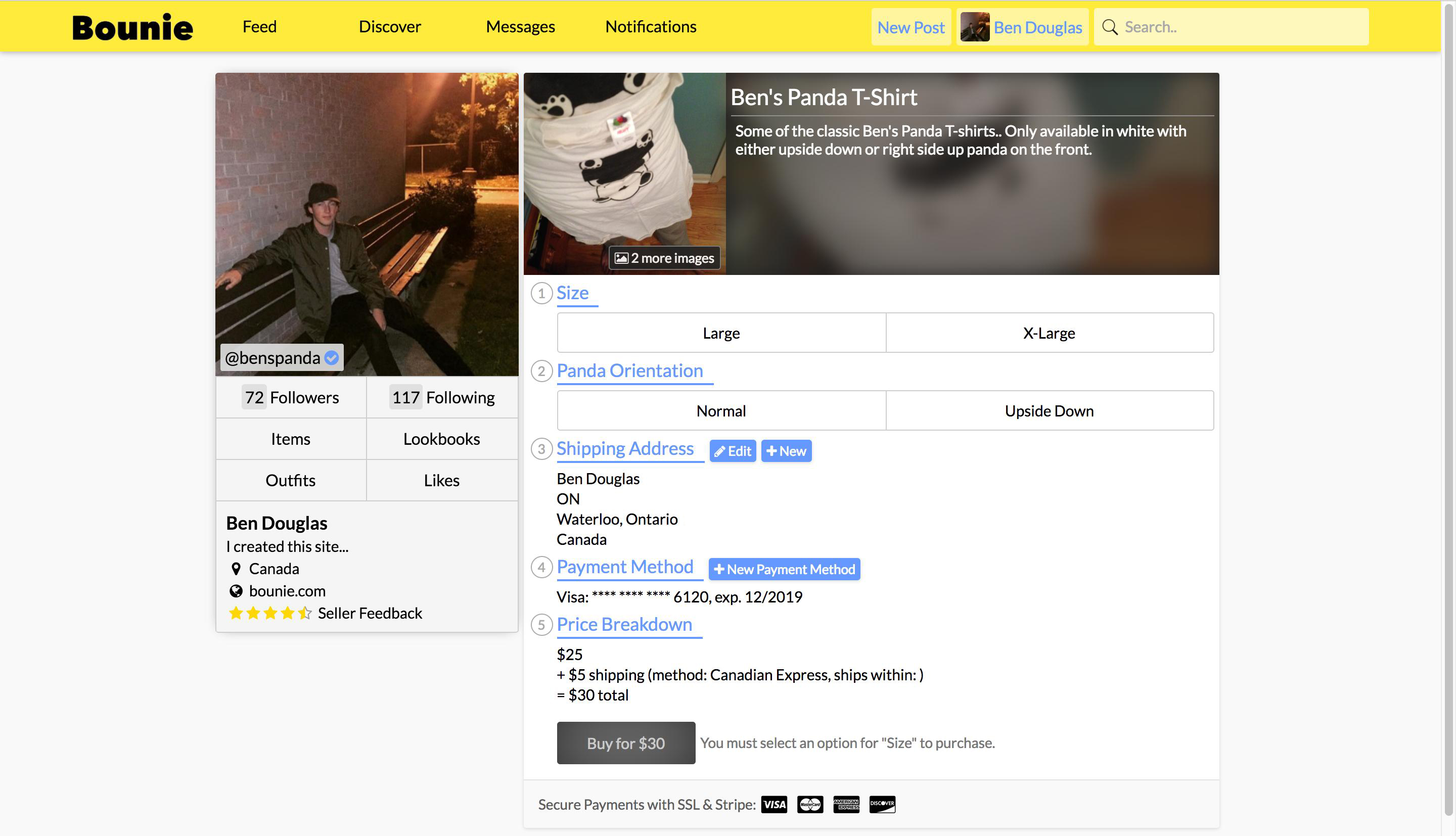Select the X-Large size option
This screenshot has height=836, width=1456.
1049,333
